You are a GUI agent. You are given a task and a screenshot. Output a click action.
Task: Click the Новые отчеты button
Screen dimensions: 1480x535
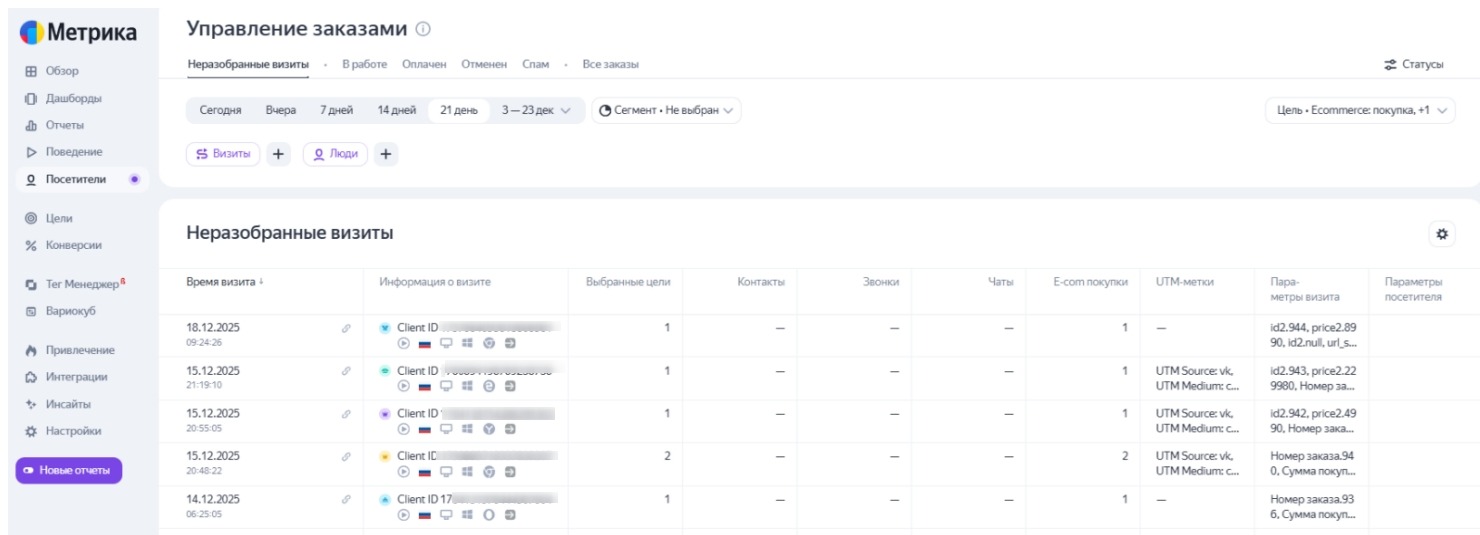click(x=68, y=470)
